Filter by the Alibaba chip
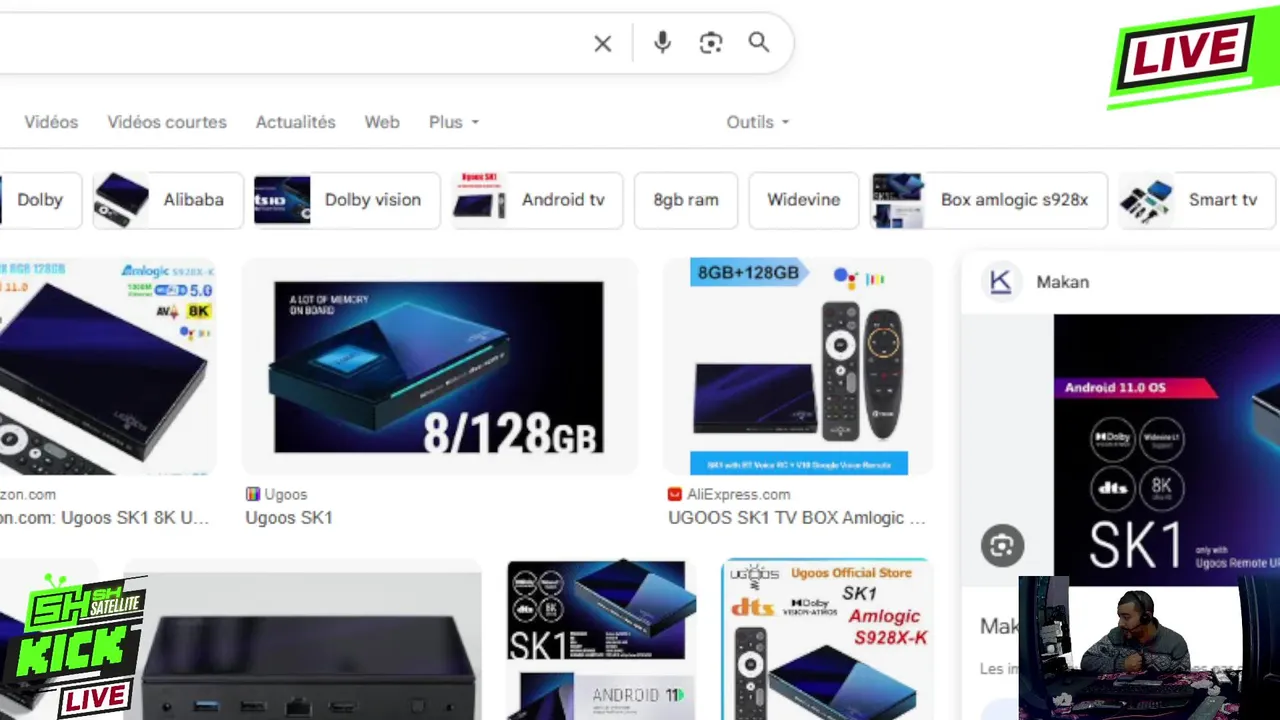The height and width of the screenshot is (720, 1280). (x=168, y=200)
